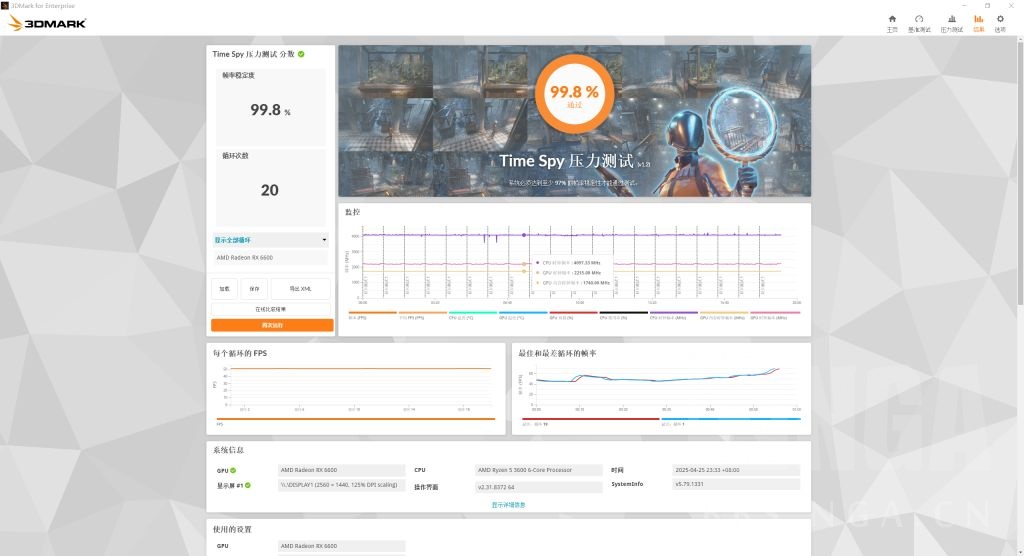Viewport: 1024px width, 556px height.
Task: Click the 监控 monitoring panel heading
Action: [352, 212]
